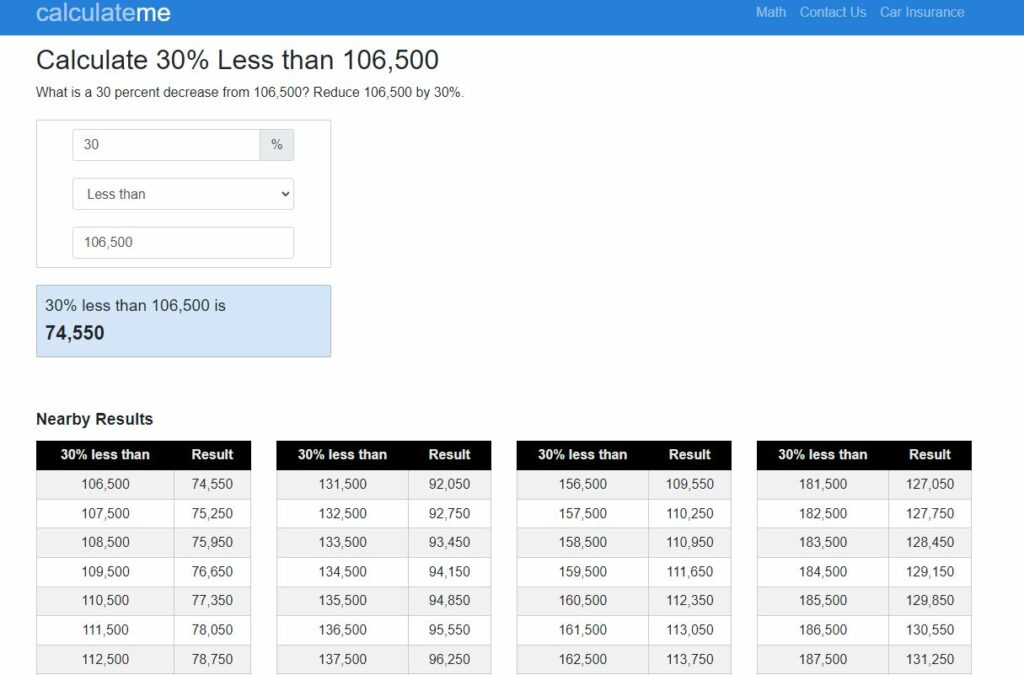This screenshot has width=1024, height=675.
Task: Click result cell 127,050
Action: pos(930,484)
